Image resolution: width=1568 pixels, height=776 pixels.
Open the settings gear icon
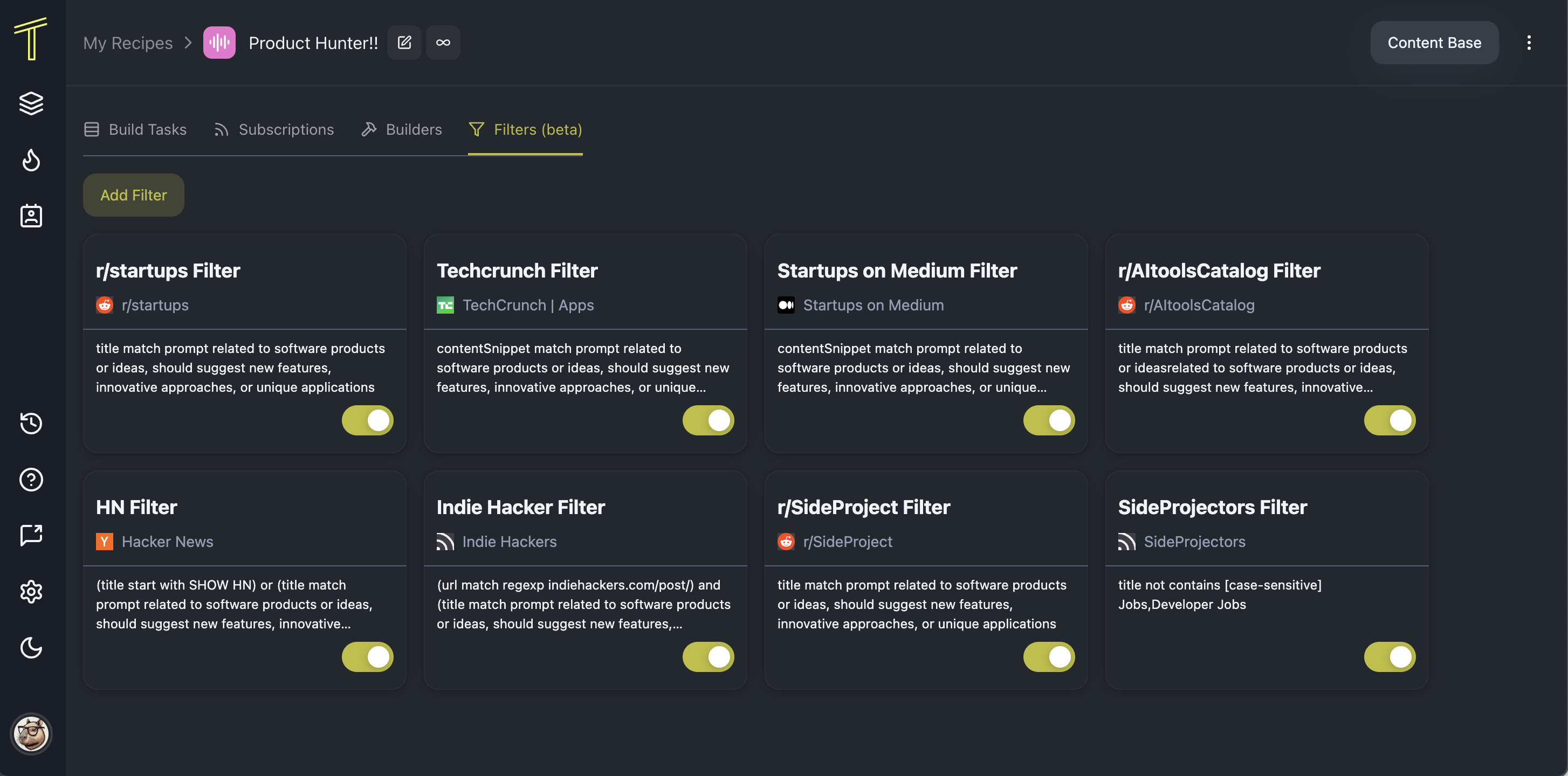(31, 591)
